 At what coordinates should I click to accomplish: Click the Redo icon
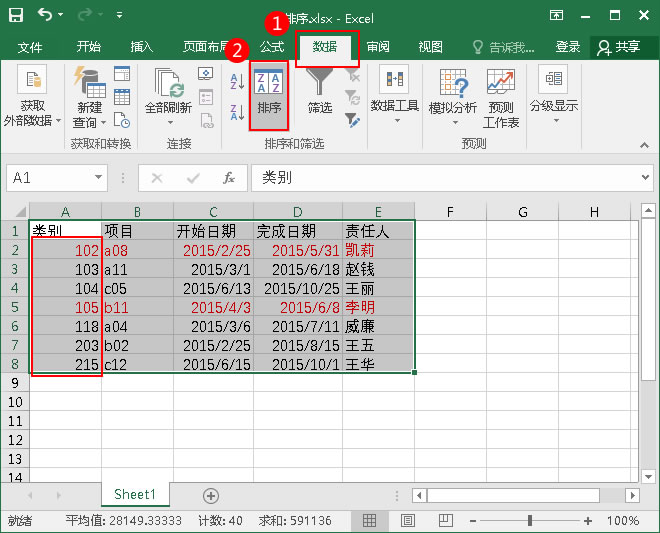coord(85,15)
